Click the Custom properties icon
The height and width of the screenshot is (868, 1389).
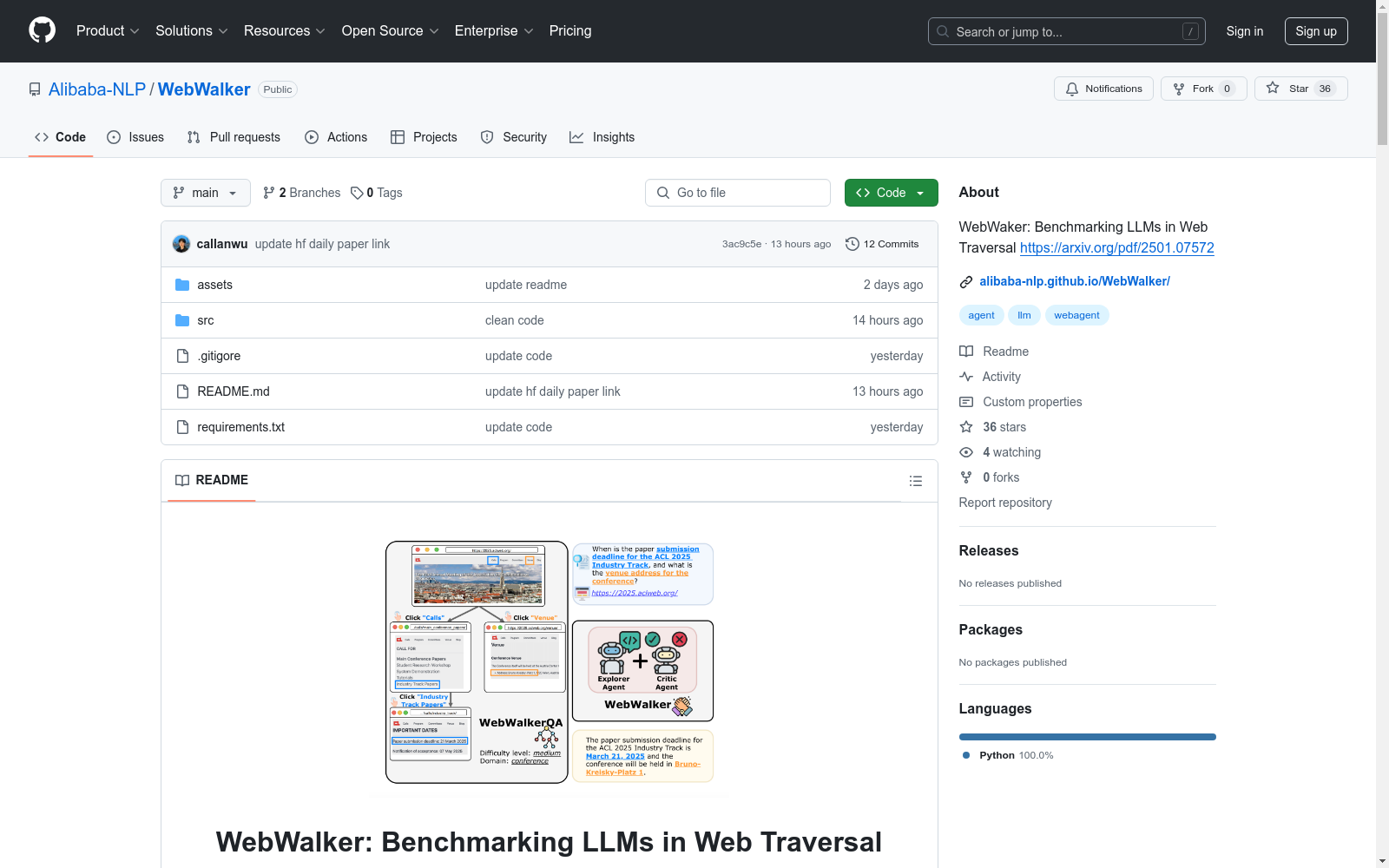(x=966, y=402)
